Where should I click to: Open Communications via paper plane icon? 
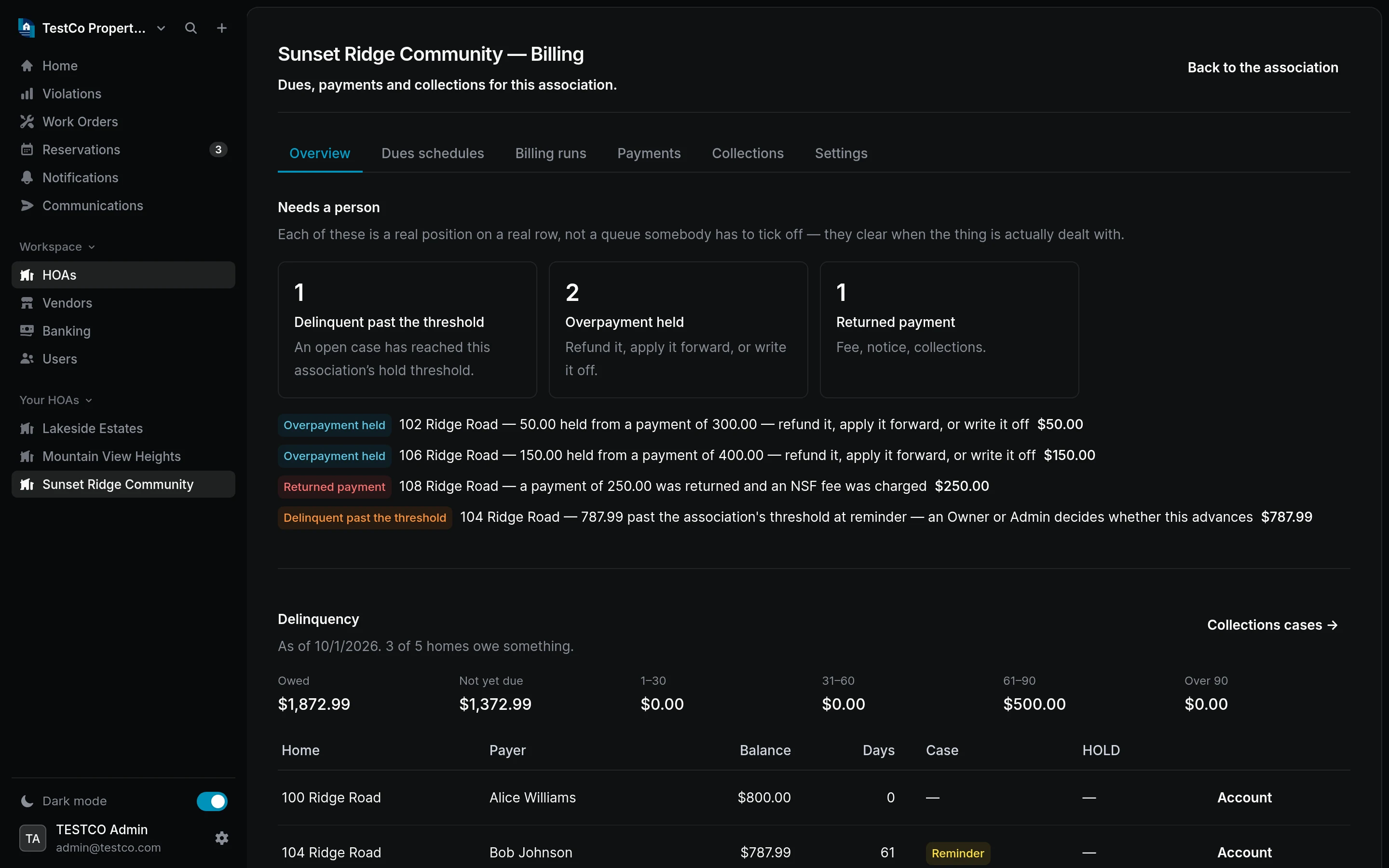click(x=27, y=205)
